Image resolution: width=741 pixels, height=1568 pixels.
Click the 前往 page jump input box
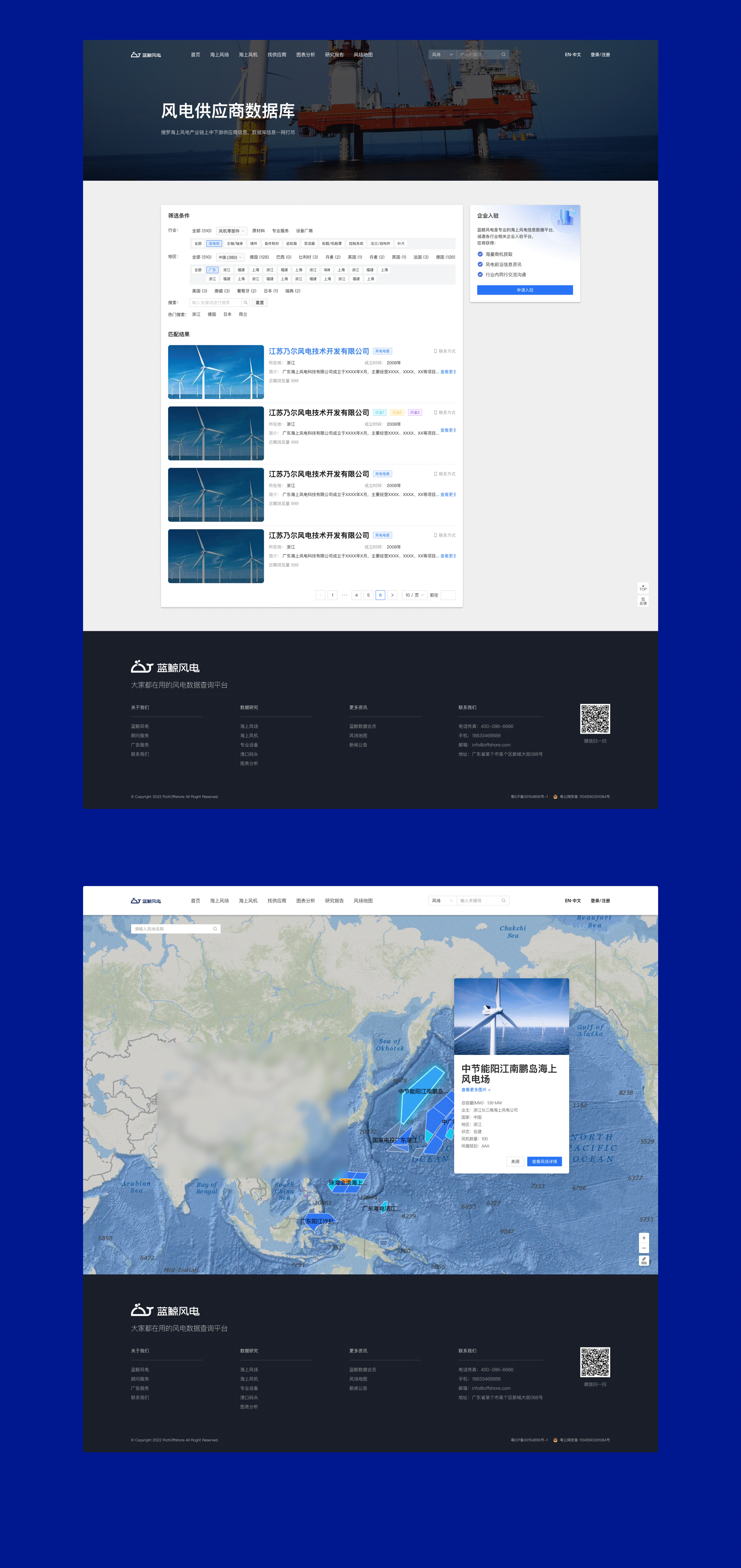(447, 595)
